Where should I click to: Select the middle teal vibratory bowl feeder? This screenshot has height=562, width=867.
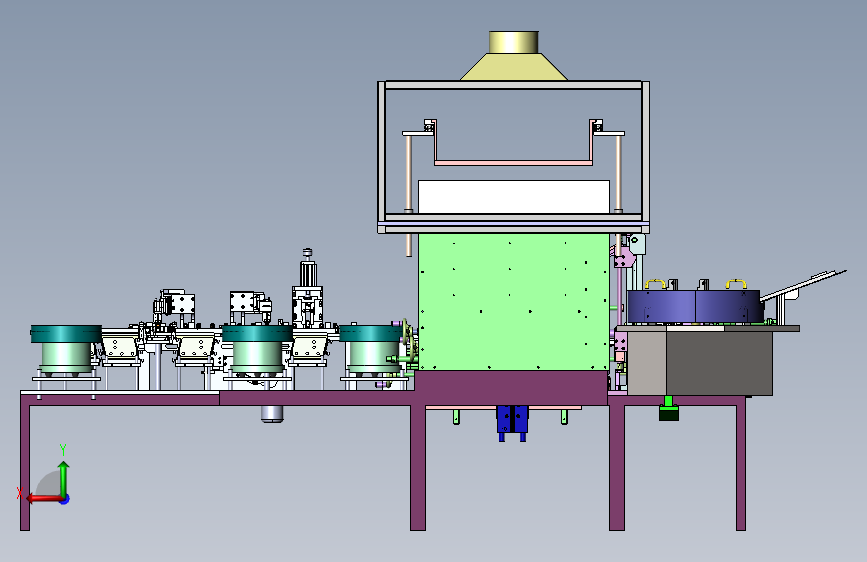(x=257, y=348)
